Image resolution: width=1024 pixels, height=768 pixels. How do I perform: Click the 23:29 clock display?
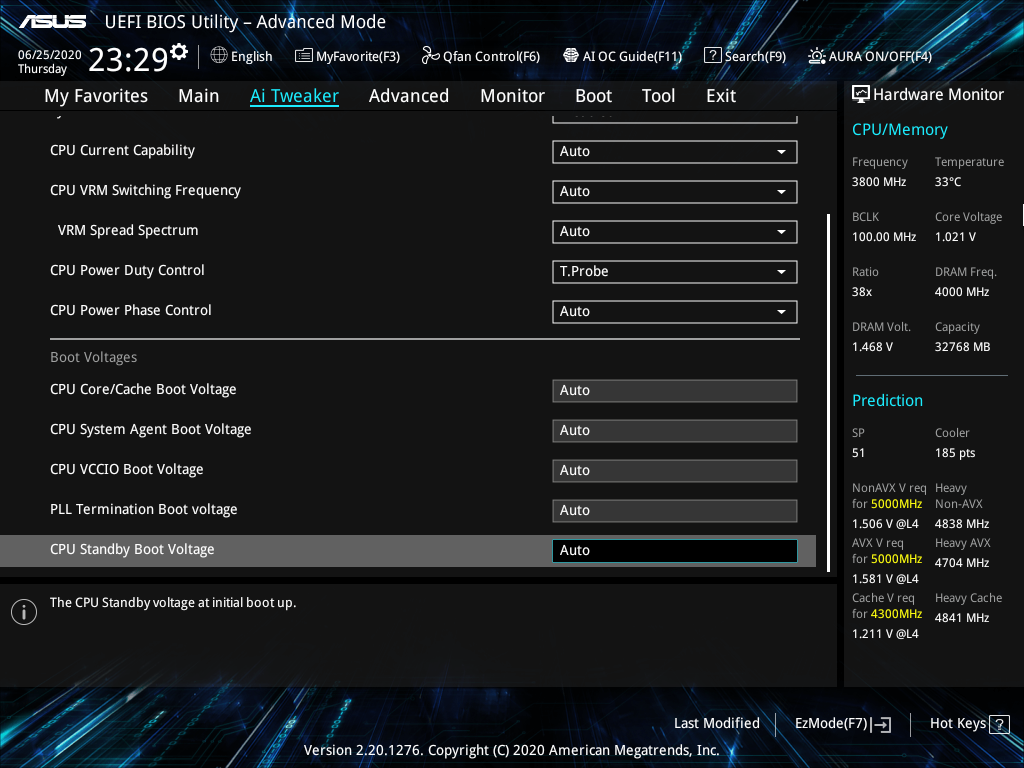[x=128, y=59]
